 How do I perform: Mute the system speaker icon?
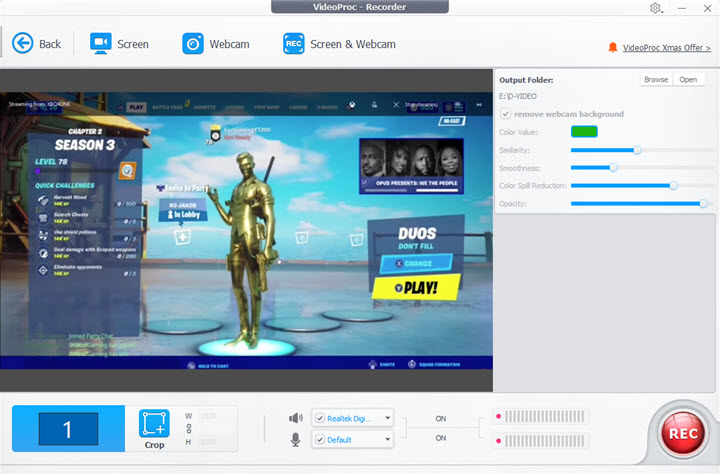[296, 418]
